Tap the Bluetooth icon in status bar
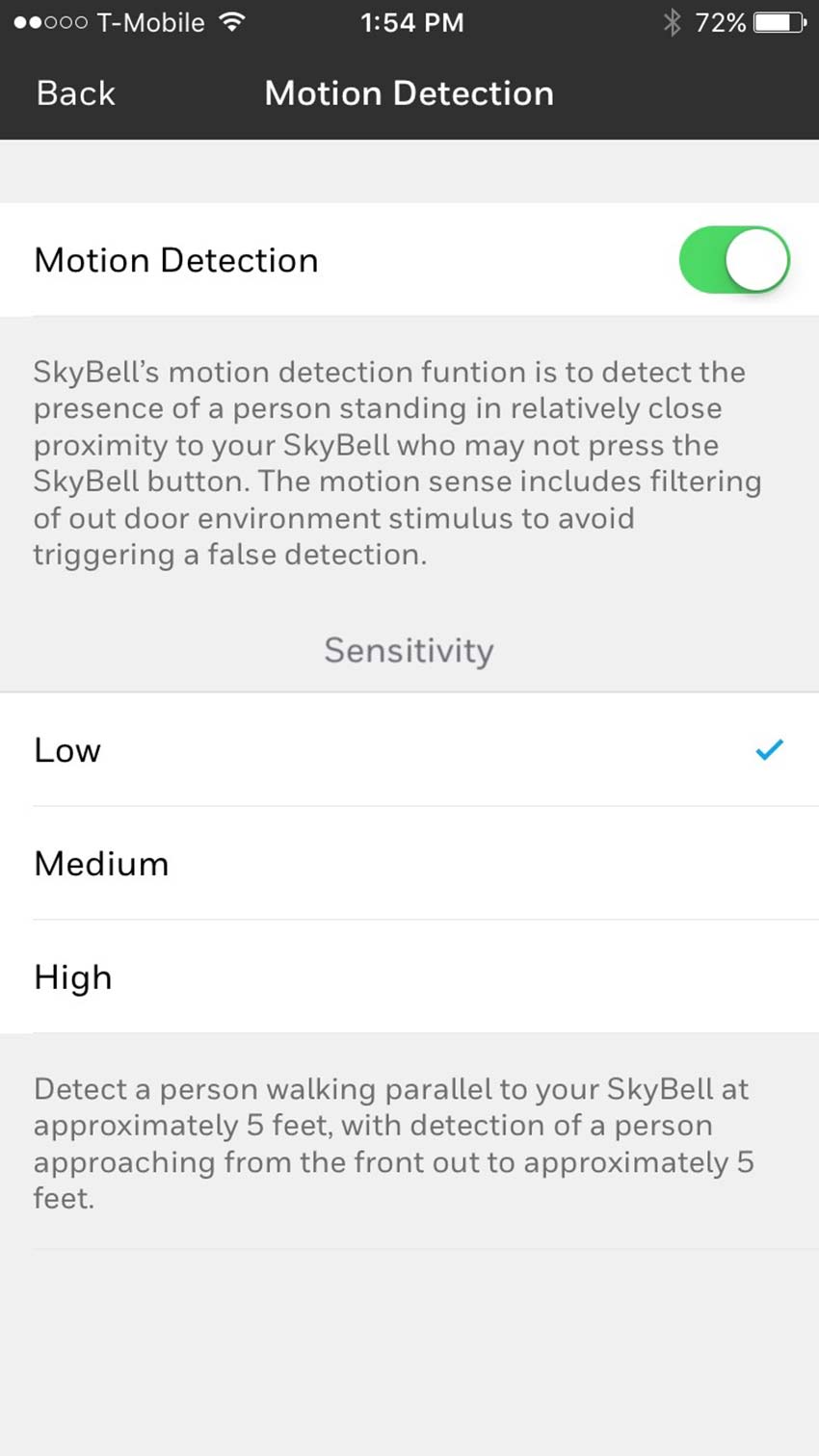This screenshot has height=1456, width=819. coord(672,22)
